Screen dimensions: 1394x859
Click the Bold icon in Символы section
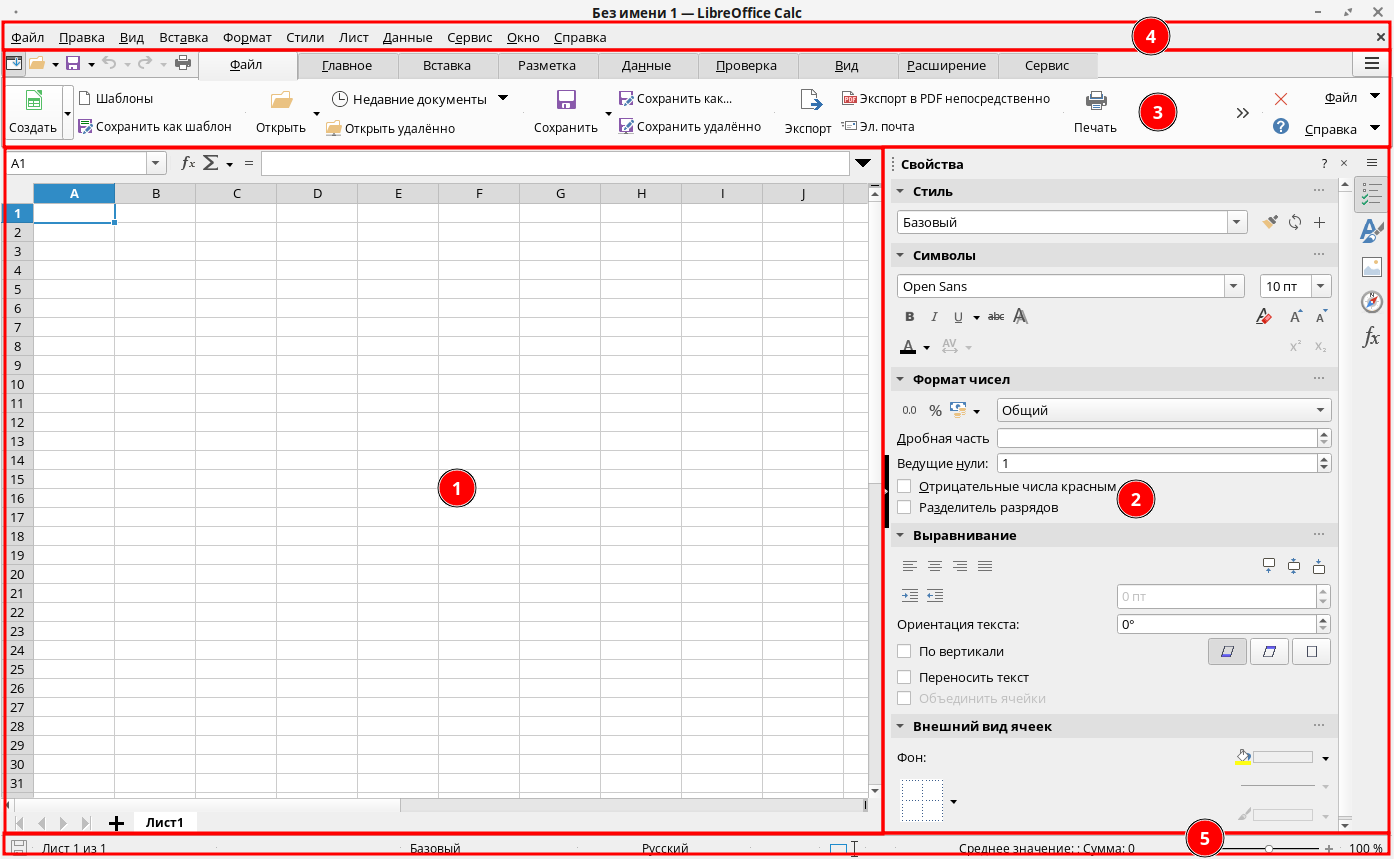pyautogui.click(x=909, y=317)
